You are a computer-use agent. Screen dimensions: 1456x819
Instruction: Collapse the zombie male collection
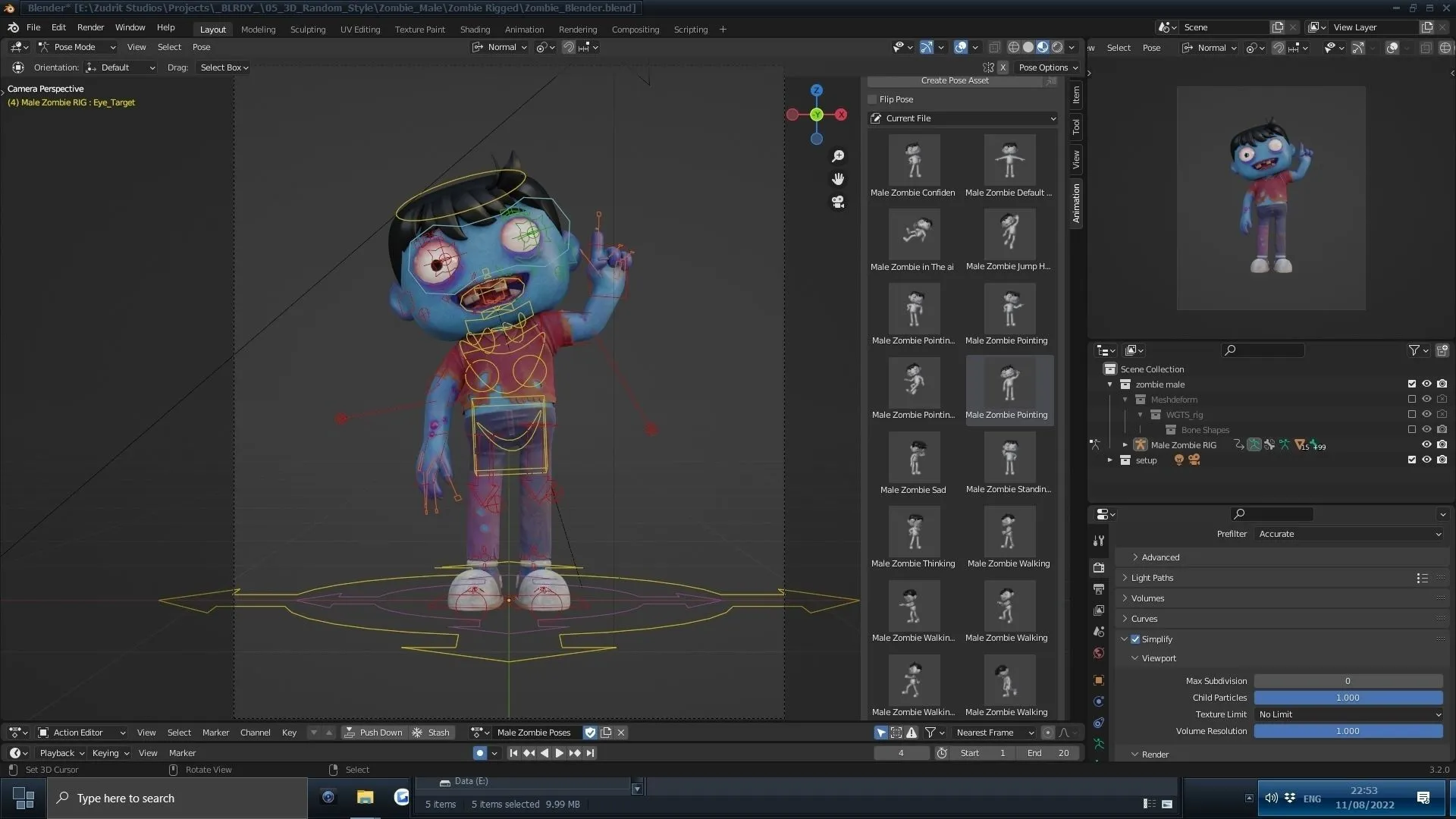coord(1109,384)
